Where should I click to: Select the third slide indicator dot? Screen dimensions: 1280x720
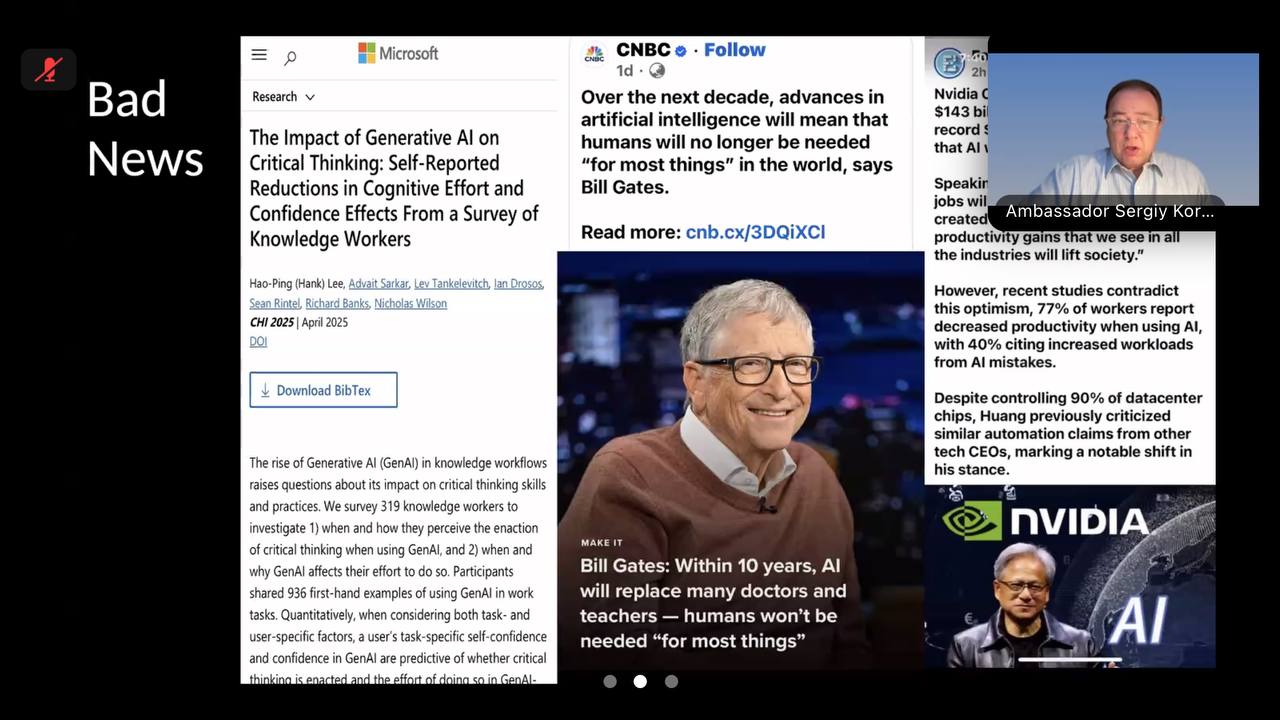pyautogui.click(x=671, y=681)
